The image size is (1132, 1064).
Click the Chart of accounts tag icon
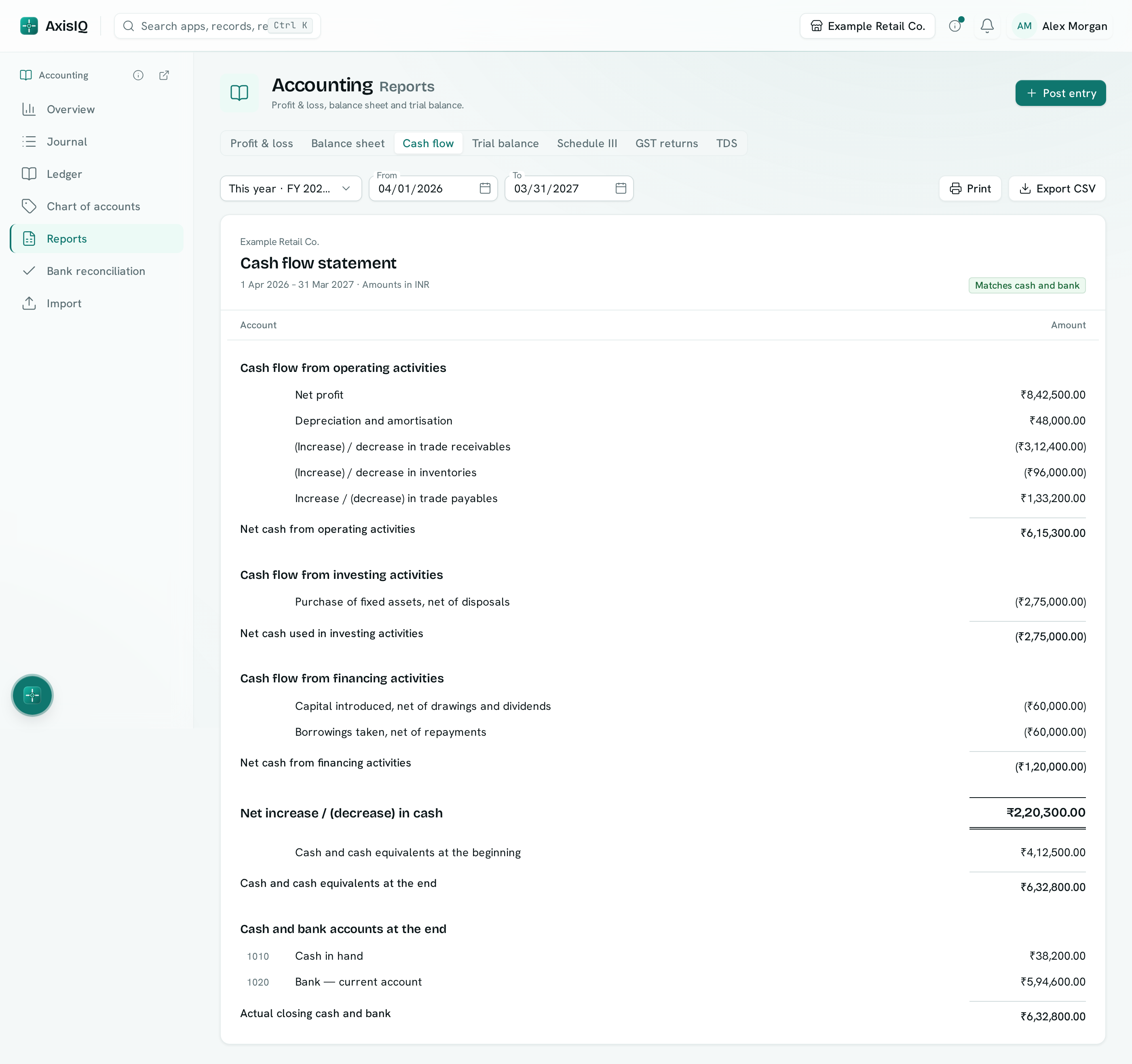point(29,207)
